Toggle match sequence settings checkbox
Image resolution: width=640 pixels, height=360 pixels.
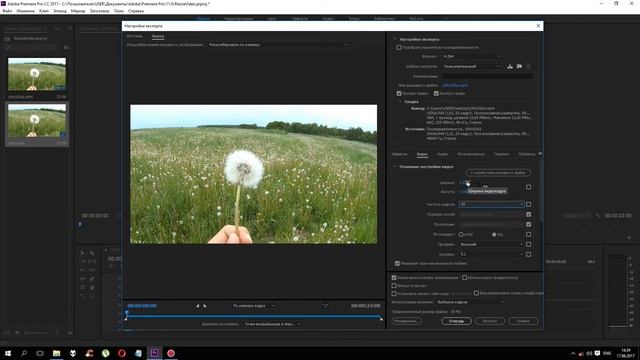pos(399,47)
